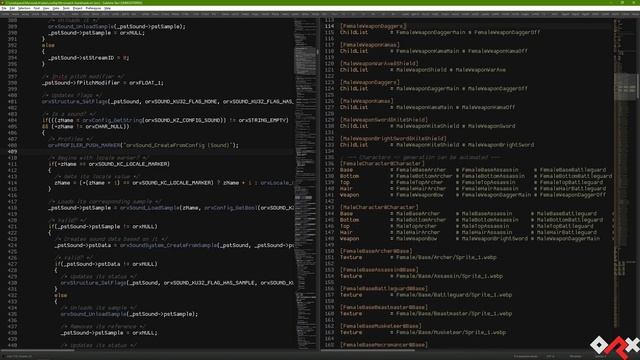The height and width of the screenshot is (360, 640).
Task: Click pstSample = orxNULL on line 438
Action: tap(109, 333)
